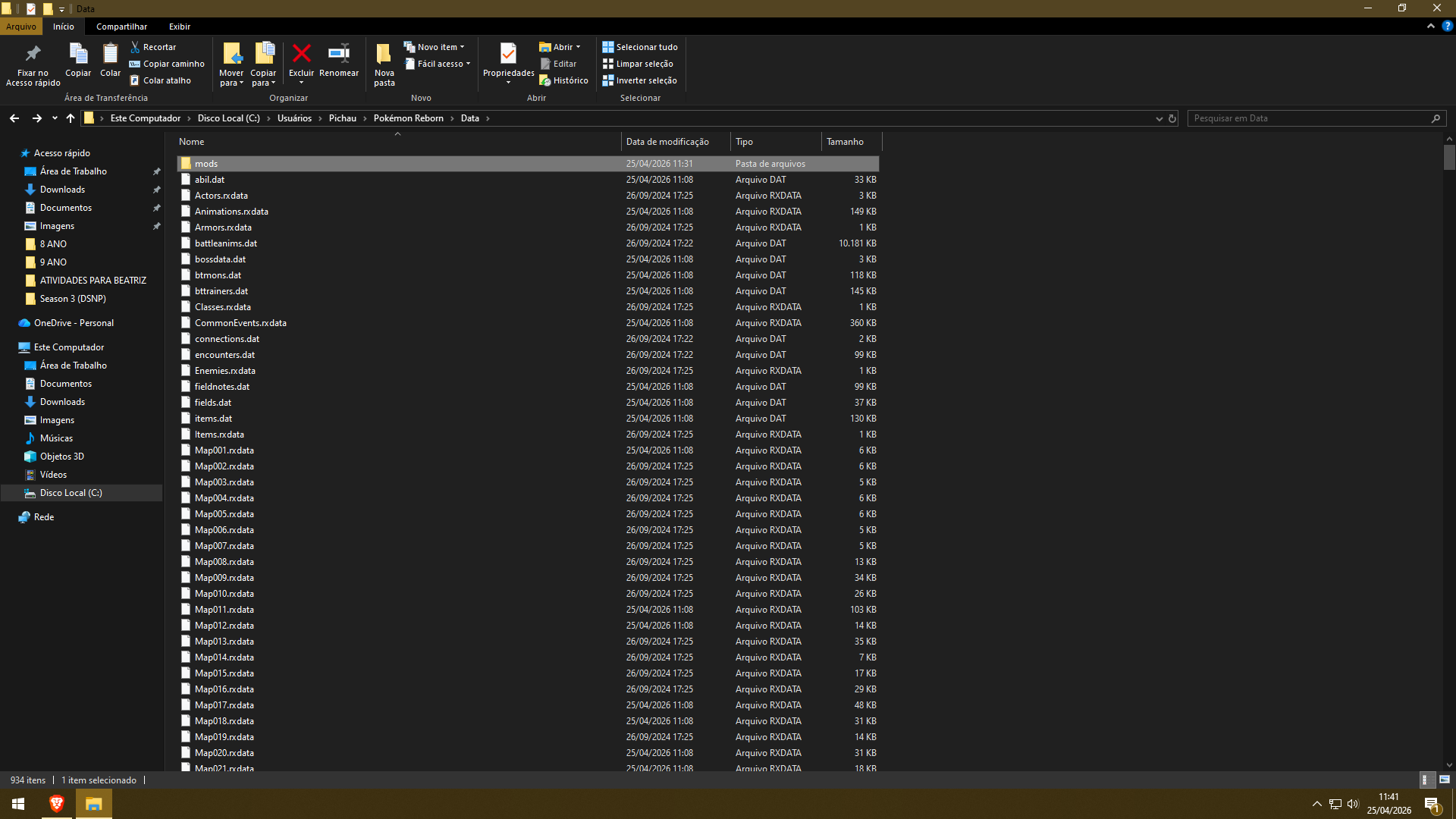
Task: Click Inverter seleção option
Action: point(639,80)
